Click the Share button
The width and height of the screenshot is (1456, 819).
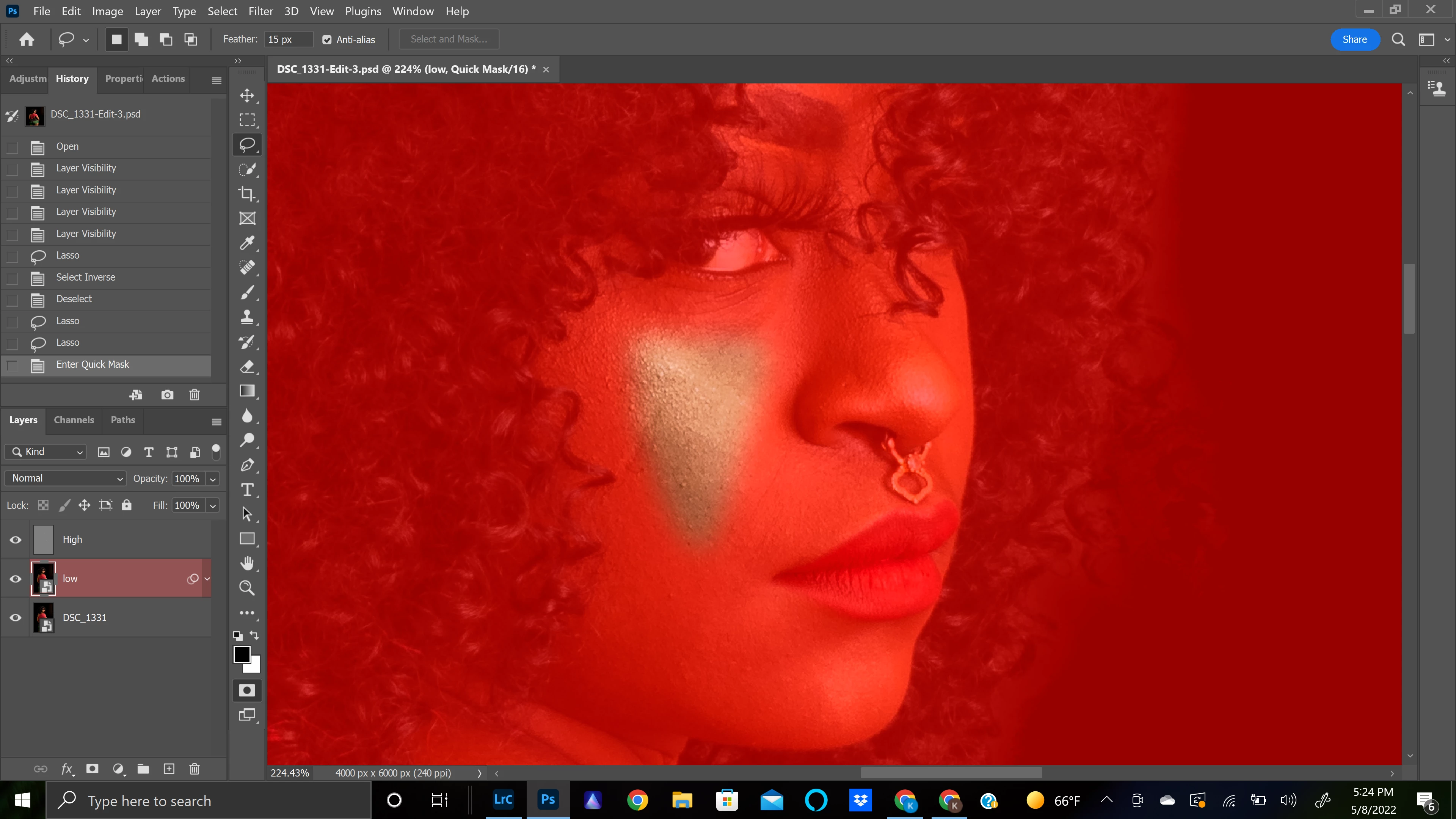(x=1354, y=39)
